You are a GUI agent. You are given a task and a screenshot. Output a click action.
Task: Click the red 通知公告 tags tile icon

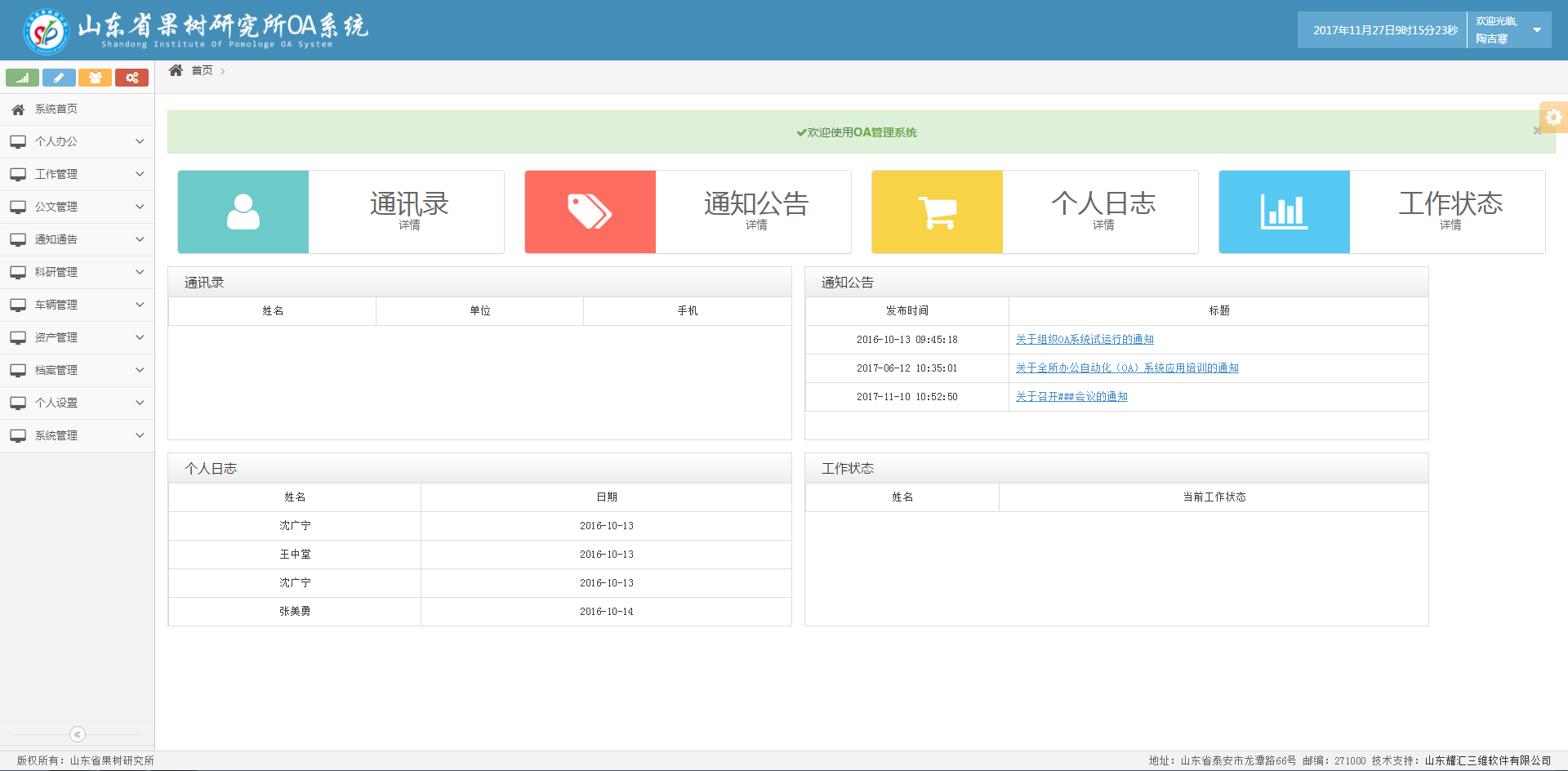point(590,212)
